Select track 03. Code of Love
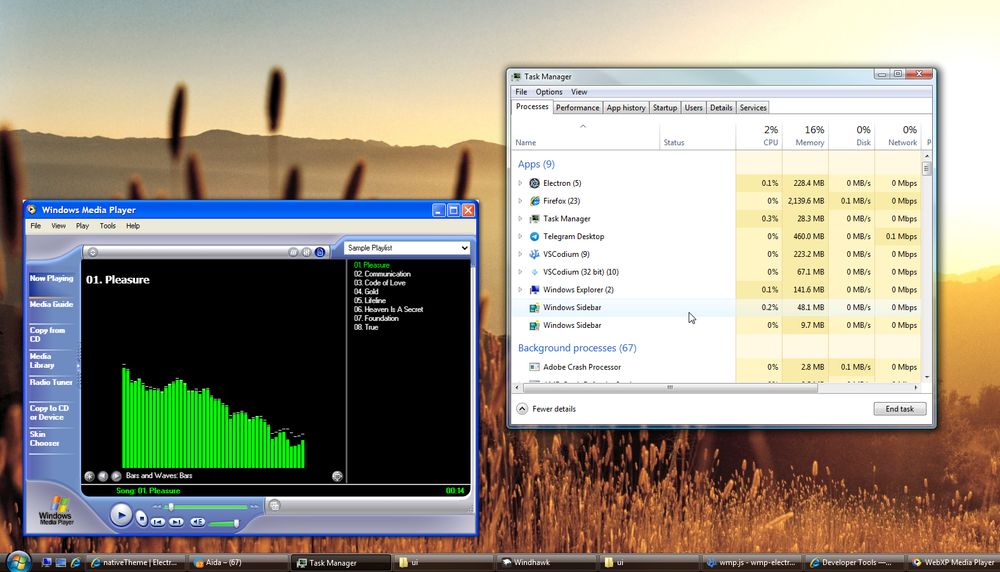 coord(379,282)
